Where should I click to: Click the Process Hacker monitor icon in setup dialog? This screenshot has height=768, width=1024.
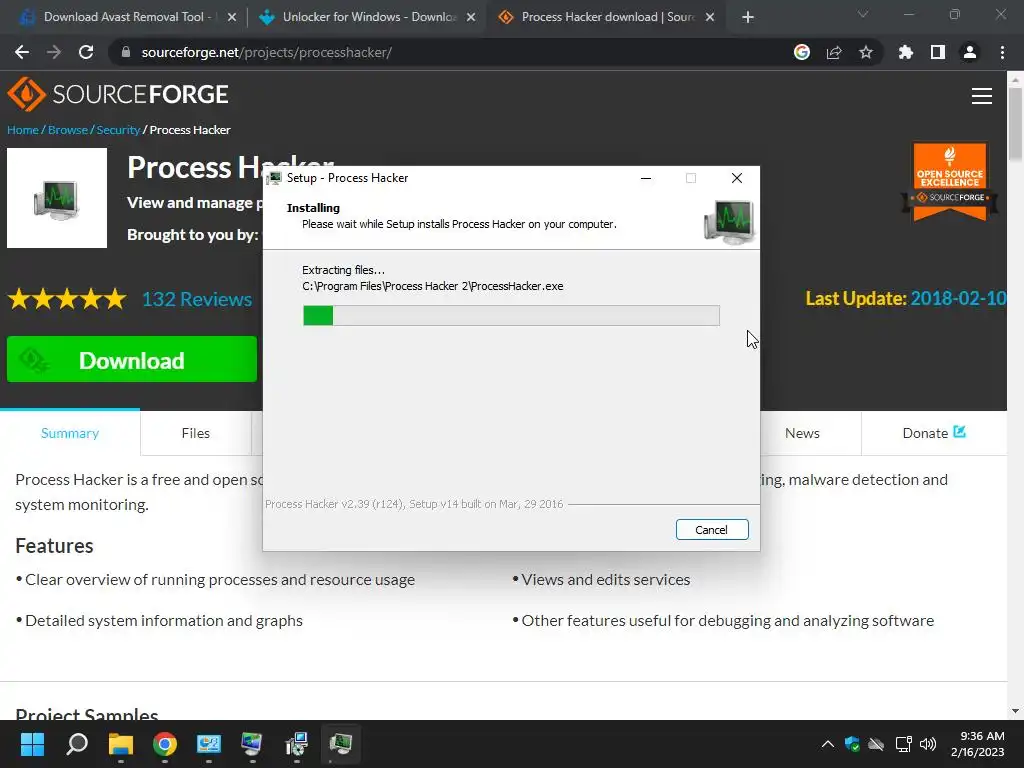(729, 222)
